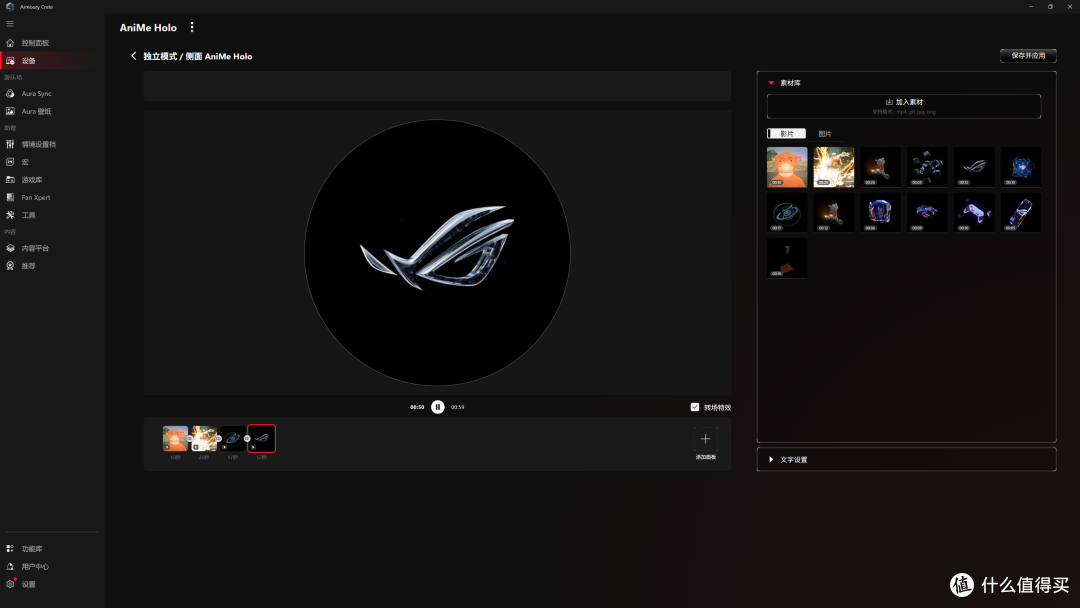Image resolution: width=1080 pixels, height=608 pixels.
Task: Select the sparks explosion video in library
Action: click(833, 167)
